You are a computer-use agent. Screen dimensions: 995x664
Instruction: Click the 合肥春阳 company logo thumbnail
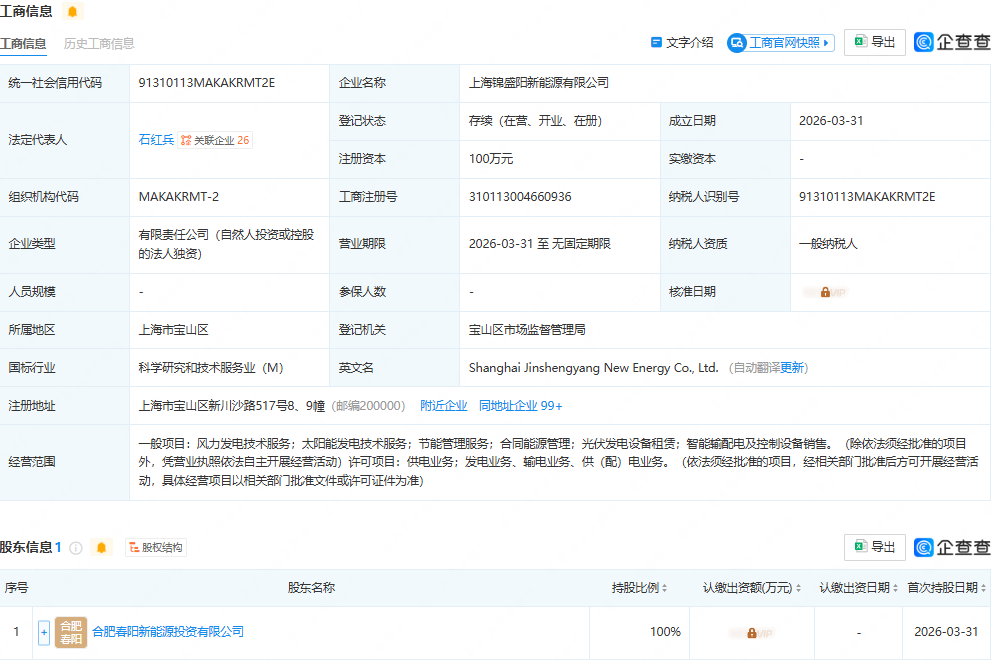tap(70, 632)
